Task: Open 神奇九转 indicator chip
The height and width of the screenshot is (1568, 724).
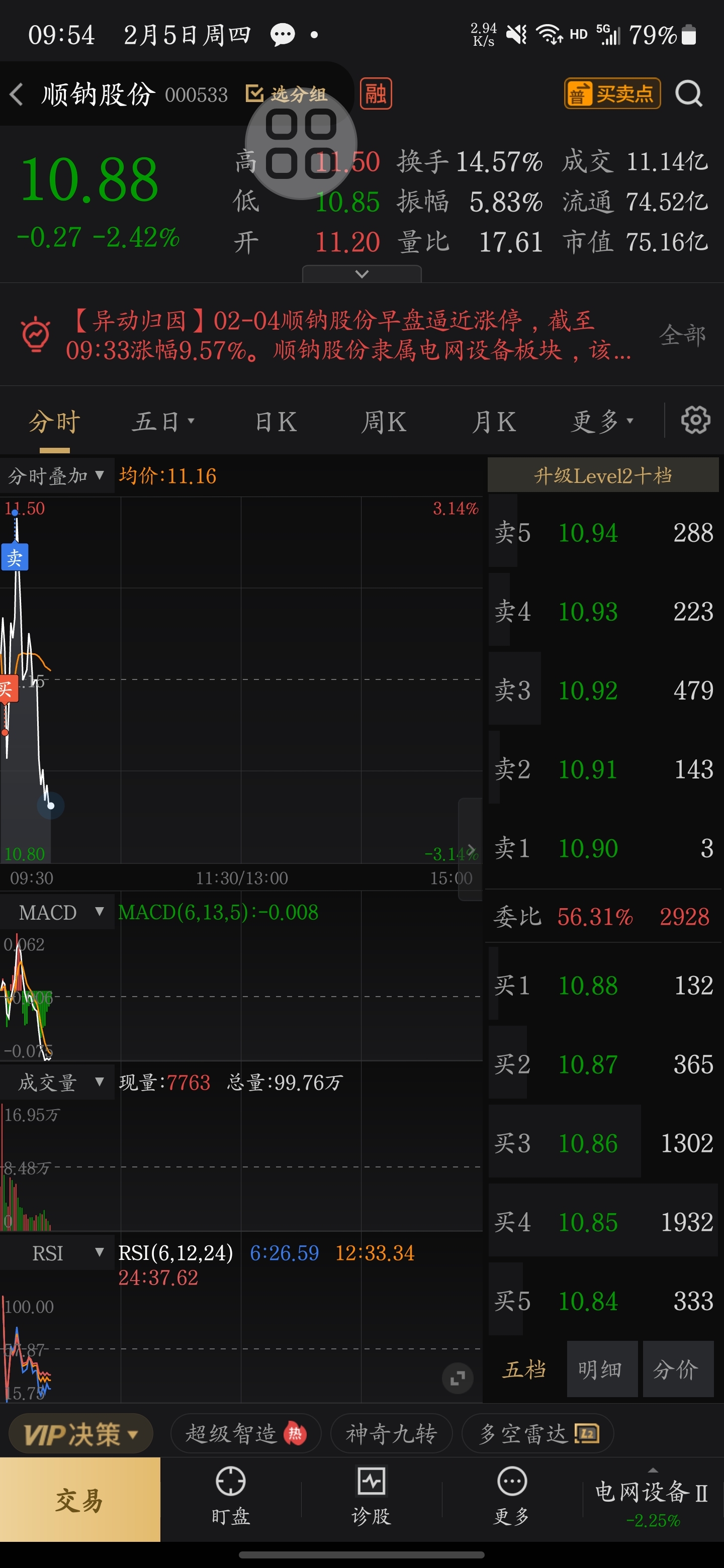Action: pos(392,1434)
